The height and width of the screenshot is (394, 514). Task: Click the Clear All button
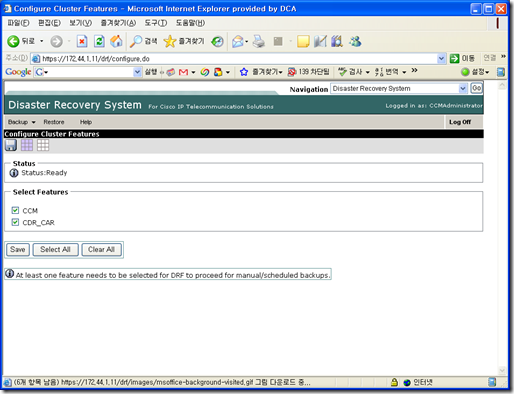pos(101,249)
